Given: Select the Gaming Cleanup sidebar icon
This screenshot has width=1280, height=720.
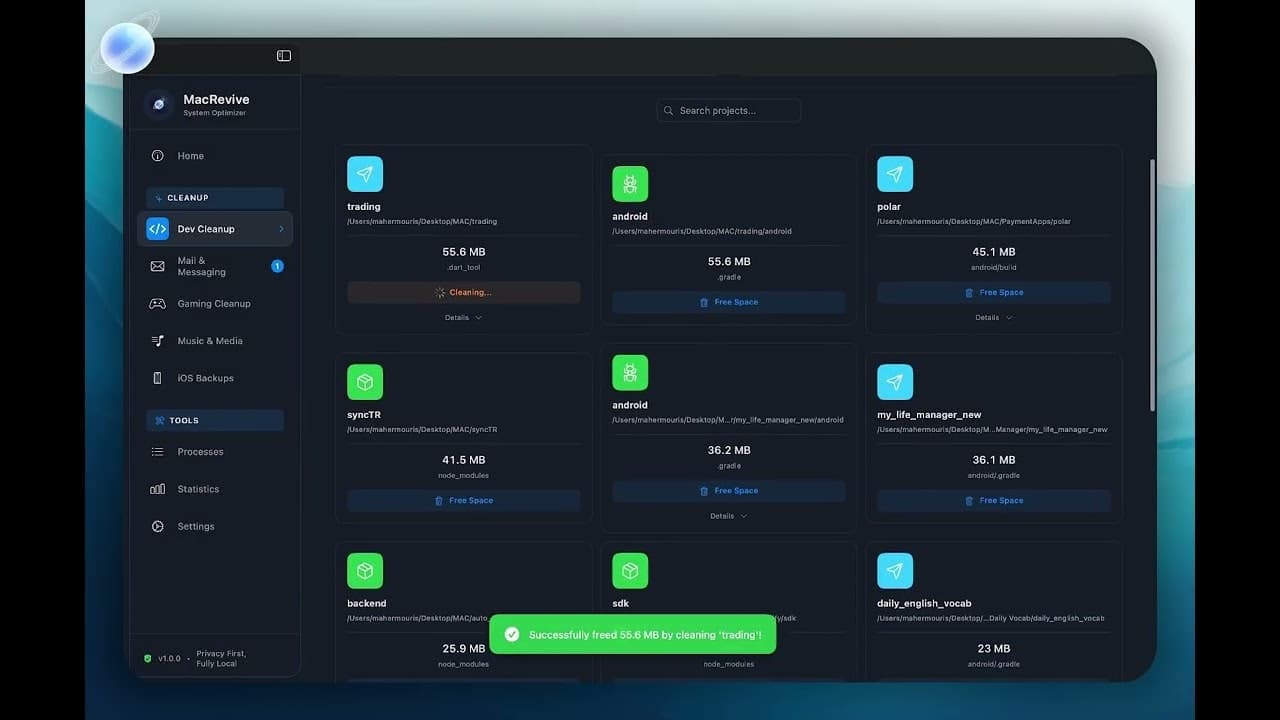Looking at the screenshot, I should point(157,303).
